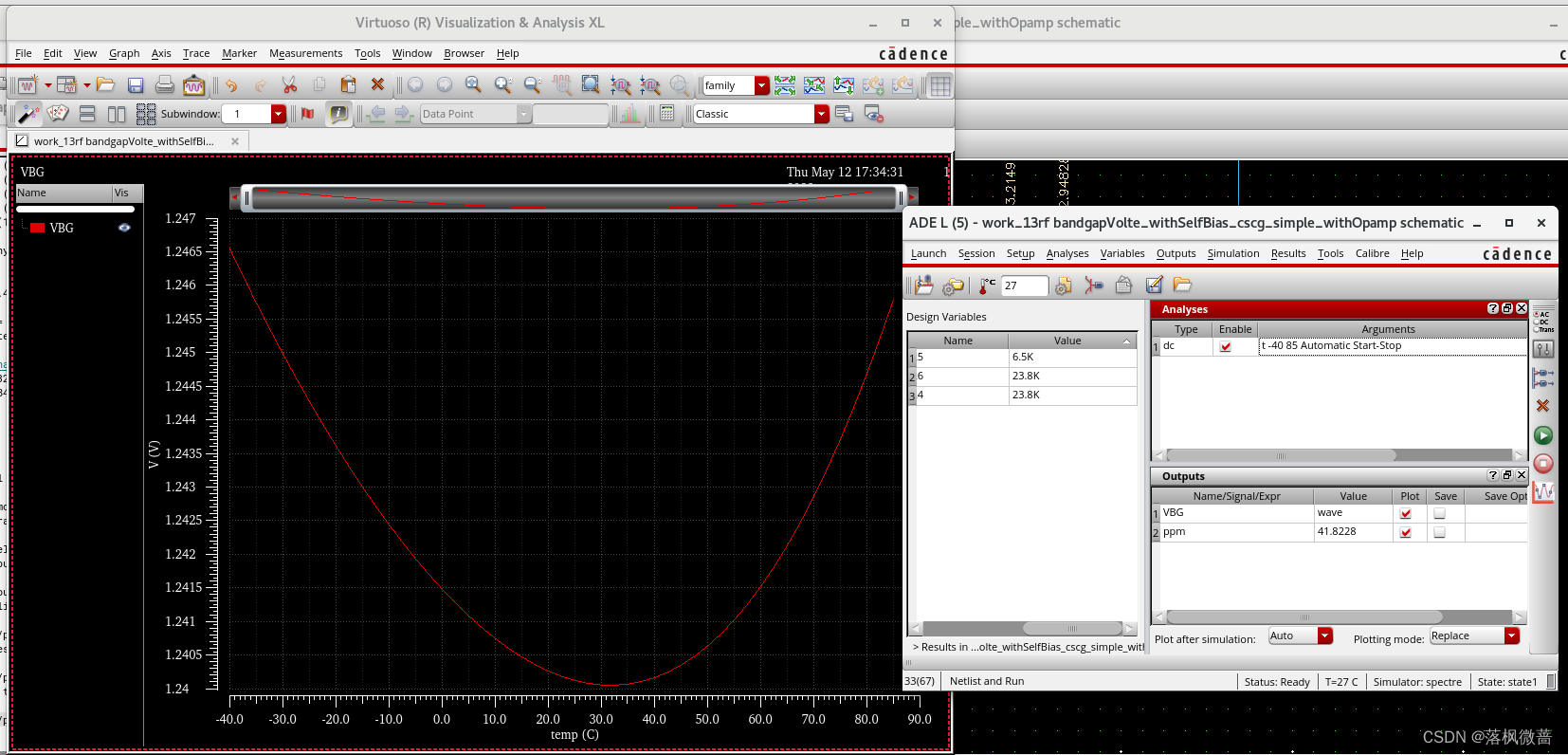Click the zoom out magnifier icon

coord(533,85)
